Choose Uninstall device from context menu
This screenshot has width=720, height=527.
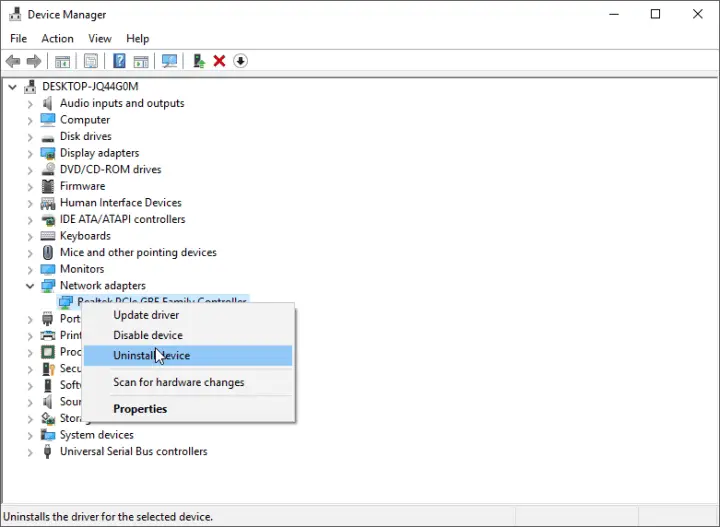tap(188, 356)
